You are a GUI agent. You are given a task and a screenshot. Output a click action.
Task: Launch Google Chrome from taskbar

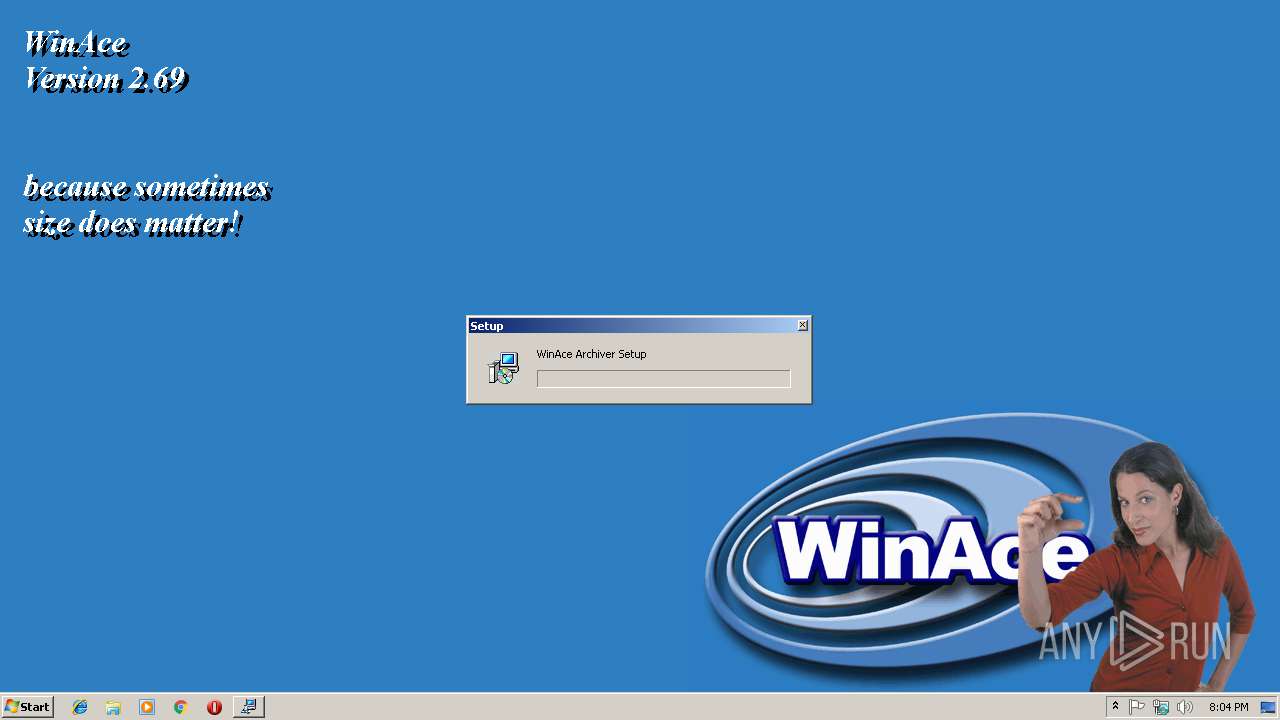click(180, 707)
